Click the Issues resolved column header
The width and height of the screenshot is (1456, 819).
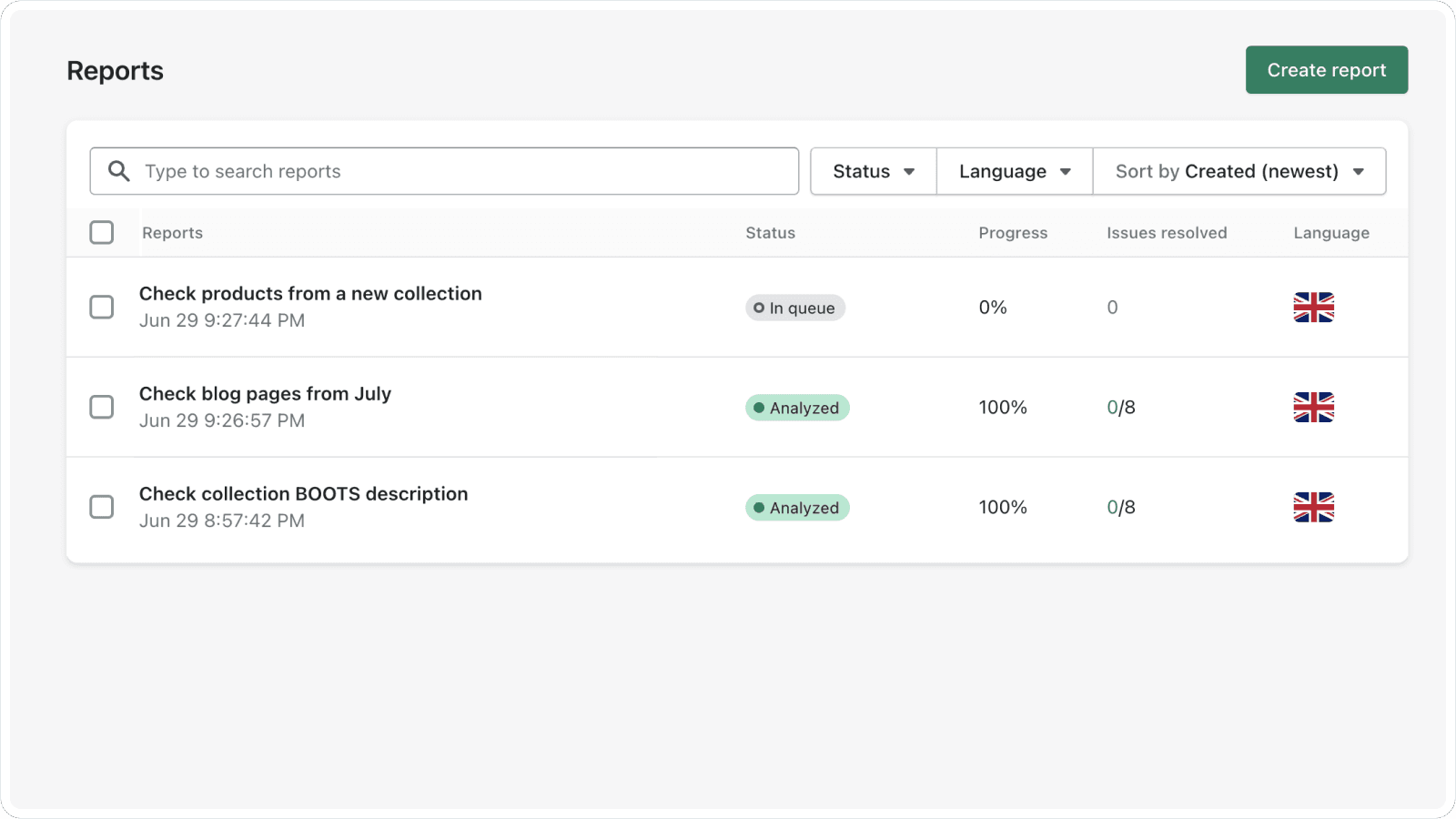tap(1166, 233)
